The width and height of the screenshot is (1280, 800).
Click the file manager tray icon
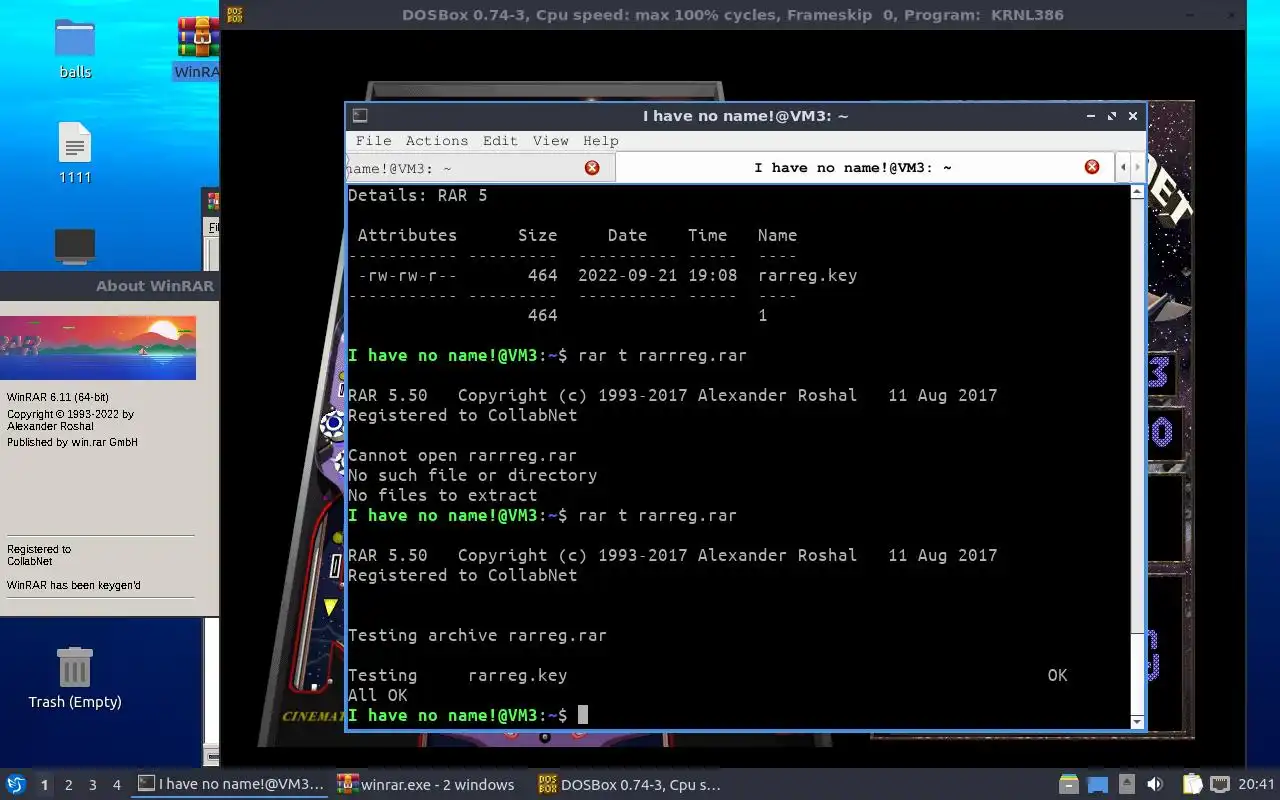1069,784
